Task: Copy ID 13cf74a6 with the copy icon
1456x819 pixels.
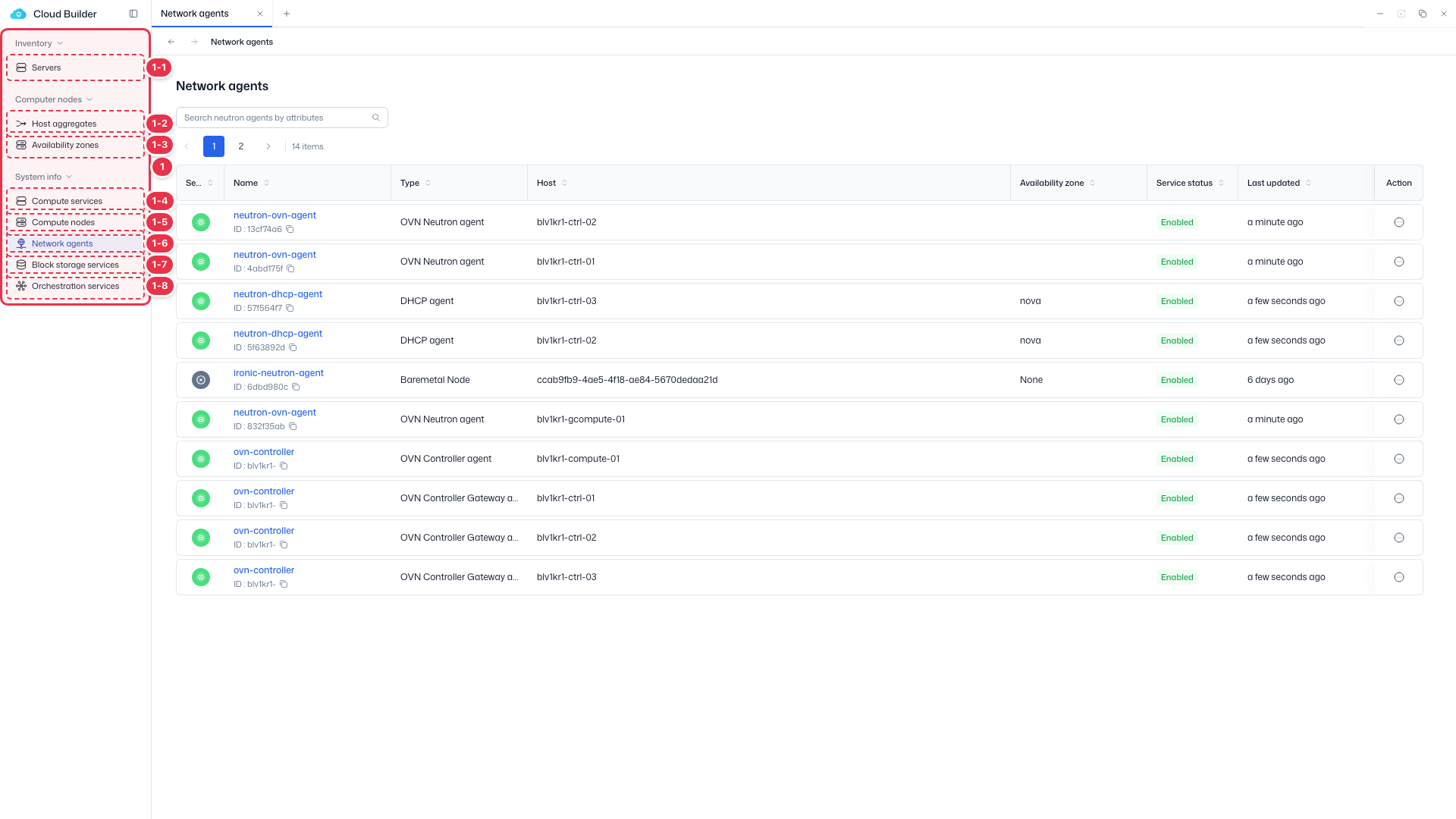Action: (290, 229)
